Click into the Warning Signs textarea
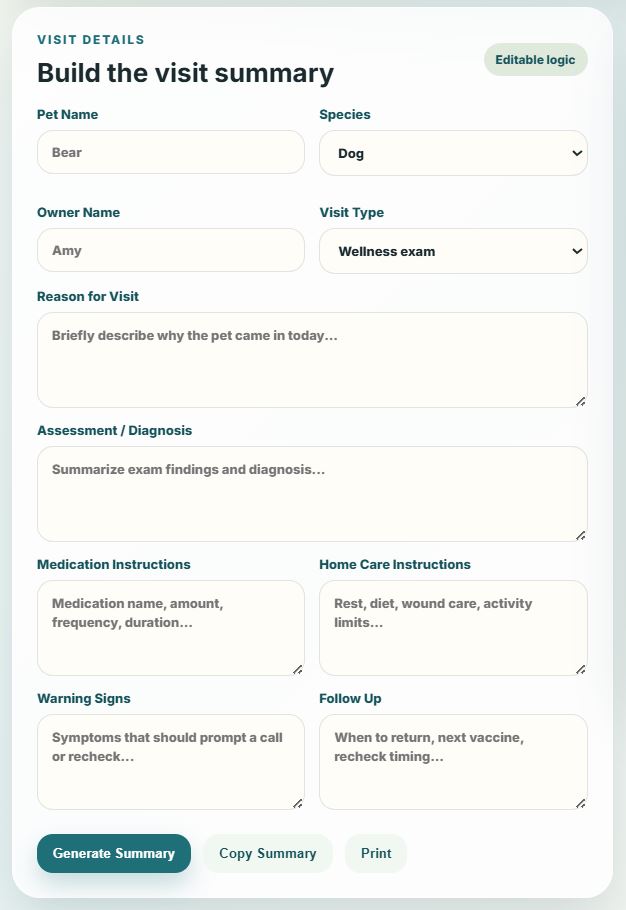626x910 pixels. [171, 762]
